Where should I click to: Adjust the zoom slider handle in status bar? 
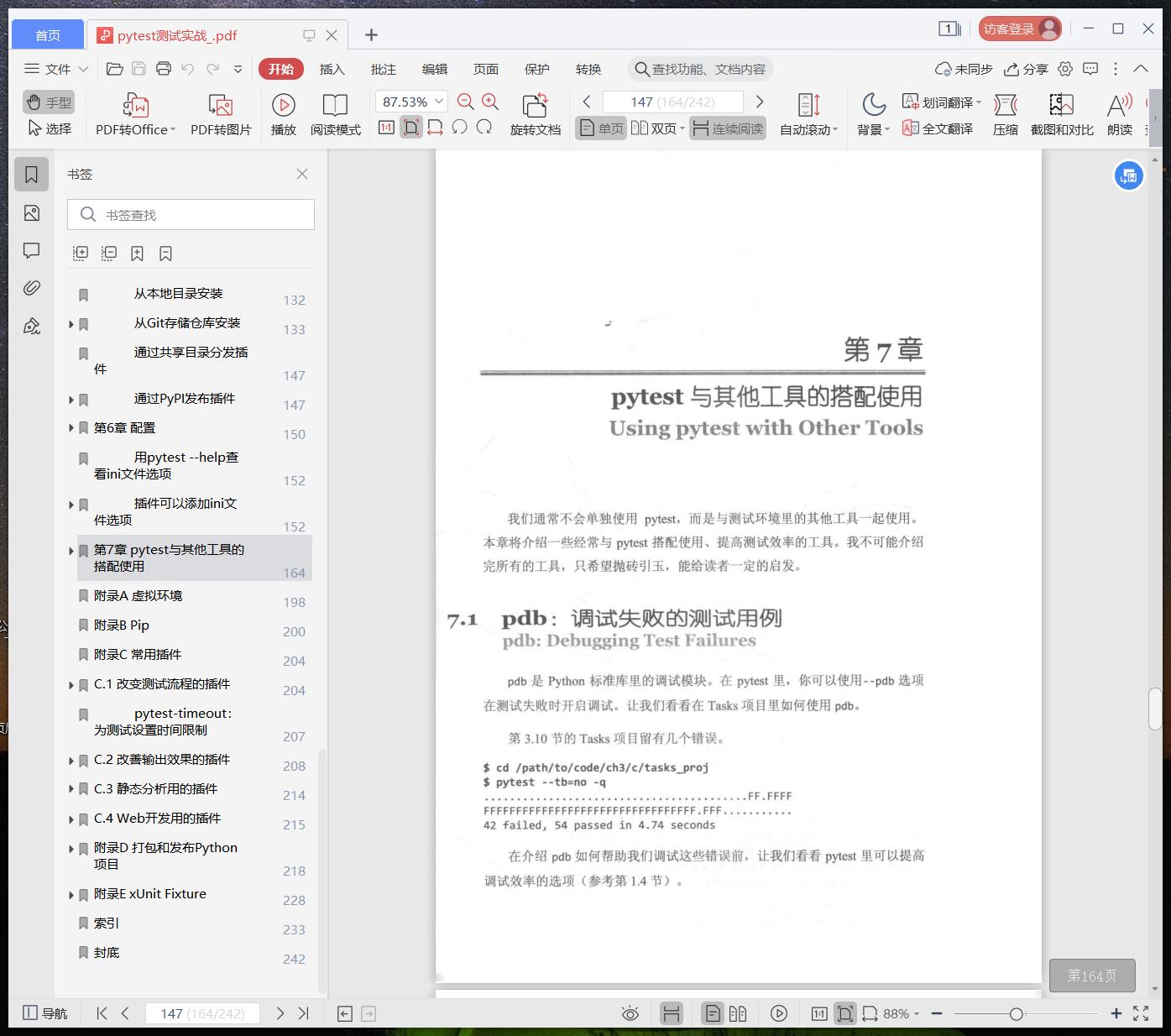pyautogui.click(x=1016, y=1013)
